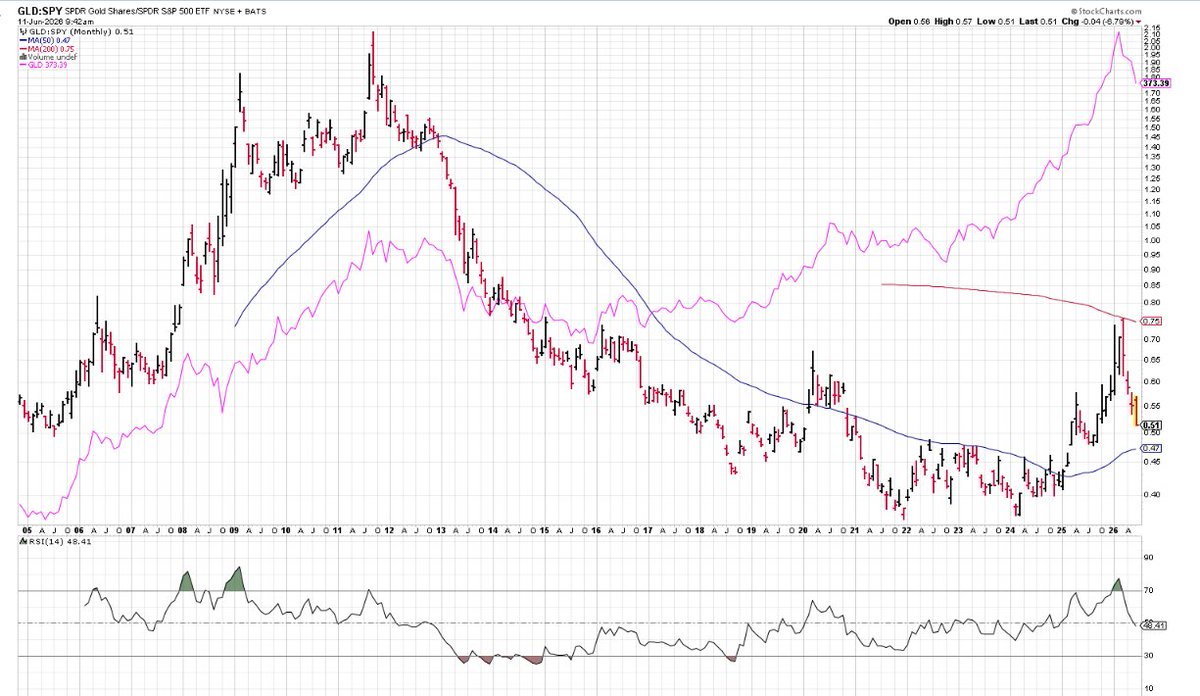
Task: Click the 17 year label on time axis
Action: coord(647,530)
